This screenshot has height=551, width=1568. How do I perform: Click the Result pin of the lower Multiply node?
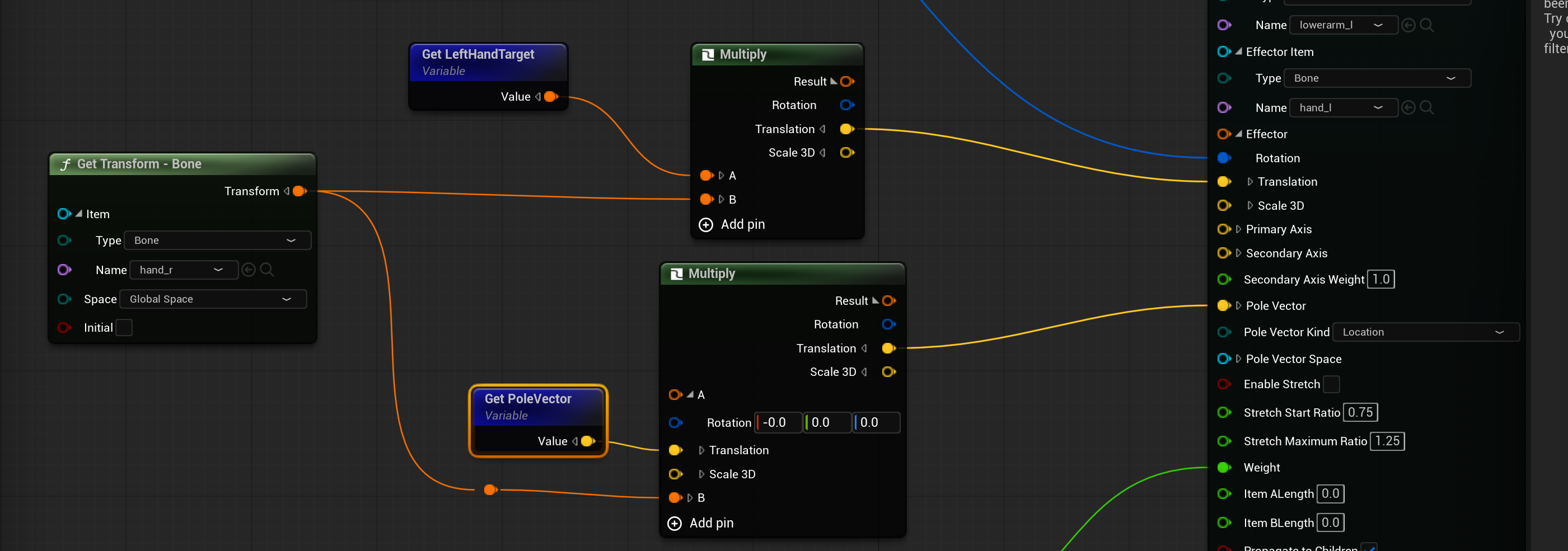click(x=889, y=300)
